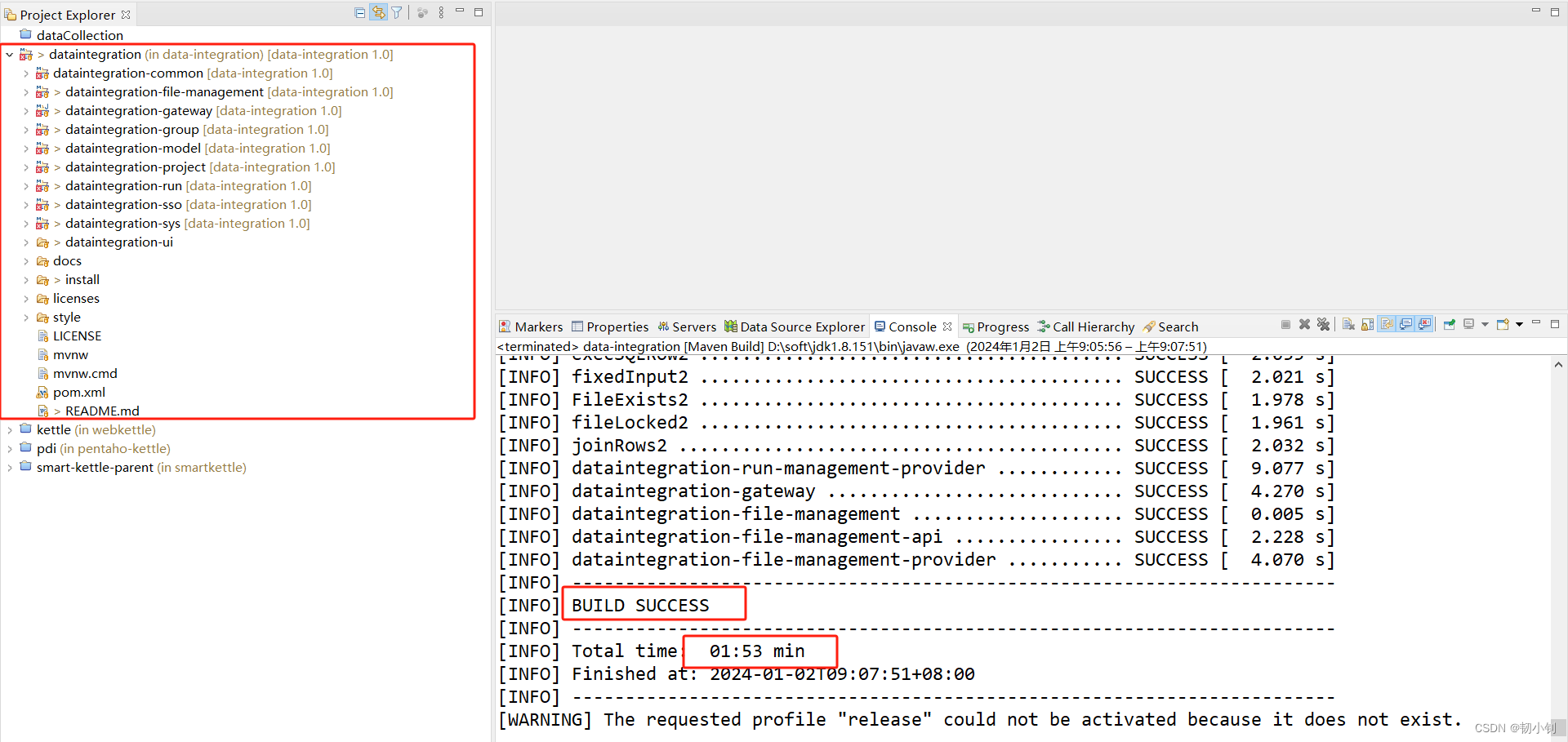Select the README.md file
This screenshot has width=1568, height=742.
point(102,411)
